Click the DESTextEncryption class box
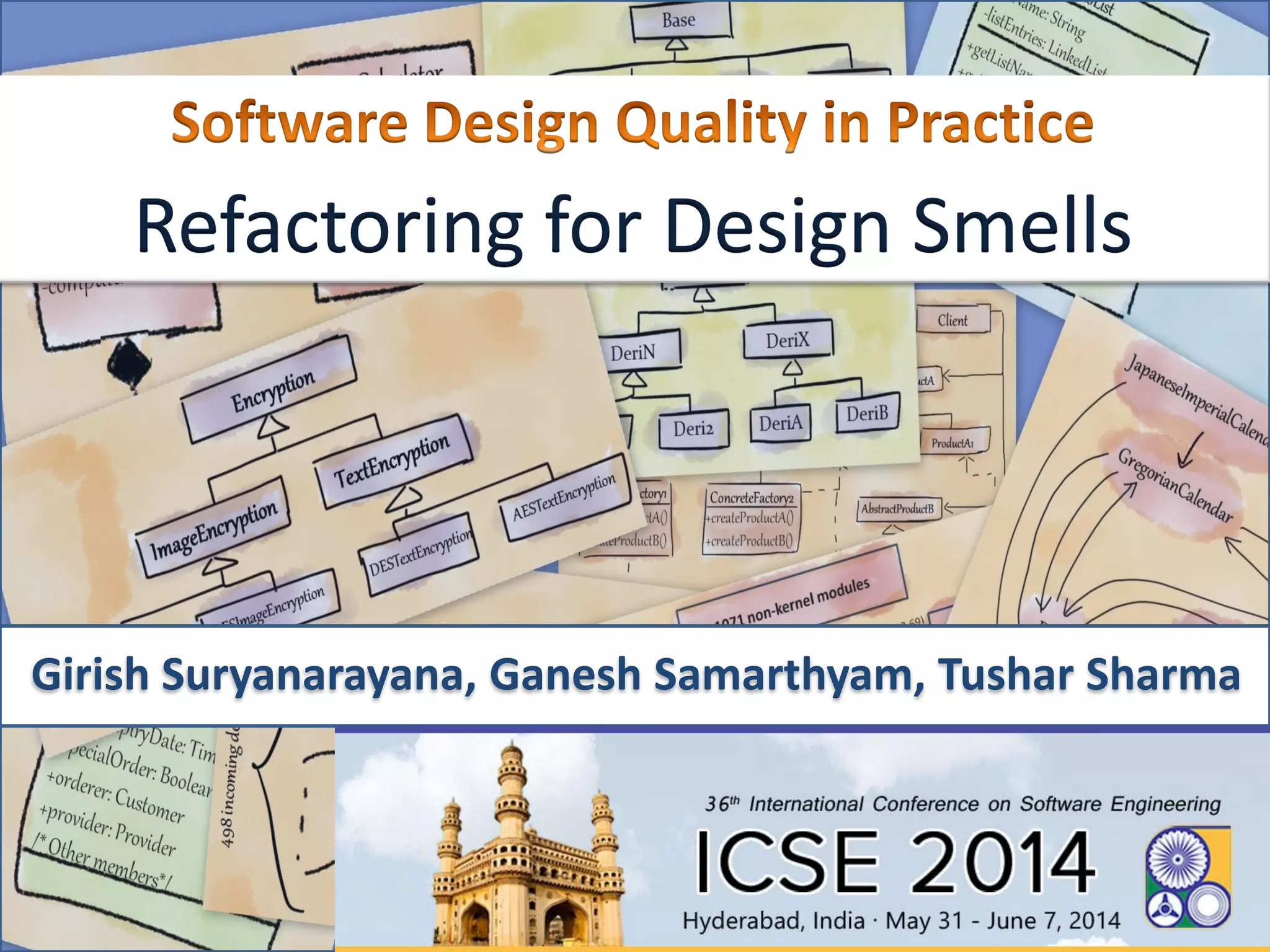 pos(420,553)
